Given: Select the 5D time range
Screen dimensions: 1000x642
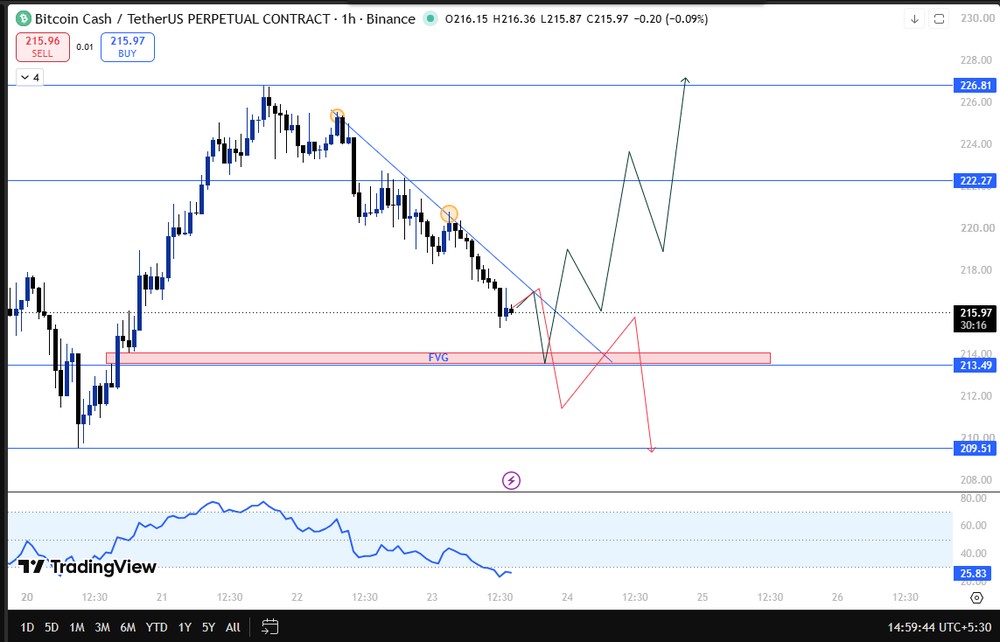Looking at the screenshot, I should point(52,627).
